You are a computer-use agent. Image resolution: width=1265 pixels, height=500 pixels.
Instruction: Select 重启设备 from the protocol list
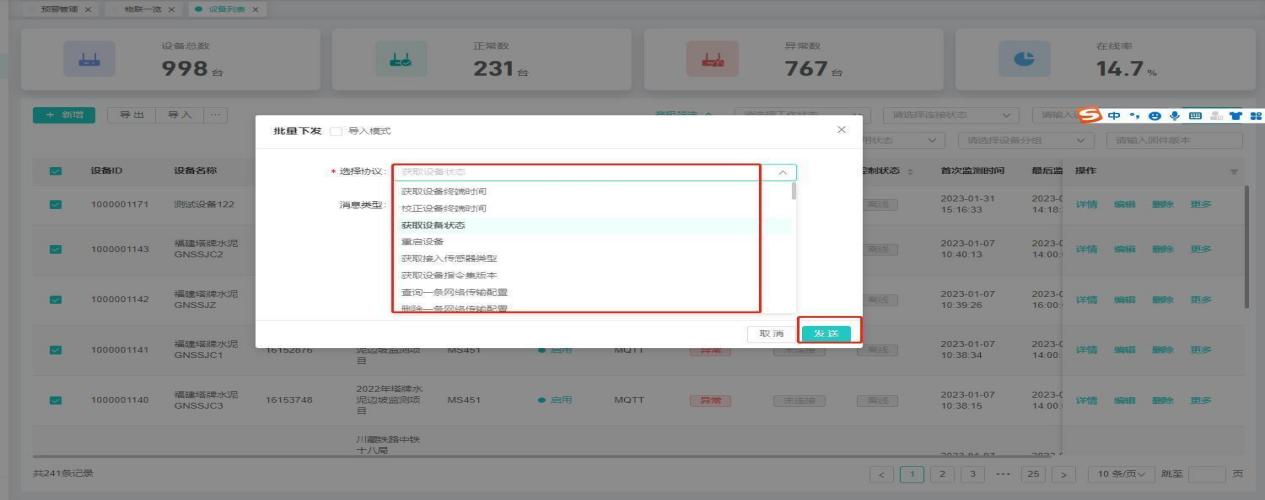pyautogui.click(x=423, y=242)
